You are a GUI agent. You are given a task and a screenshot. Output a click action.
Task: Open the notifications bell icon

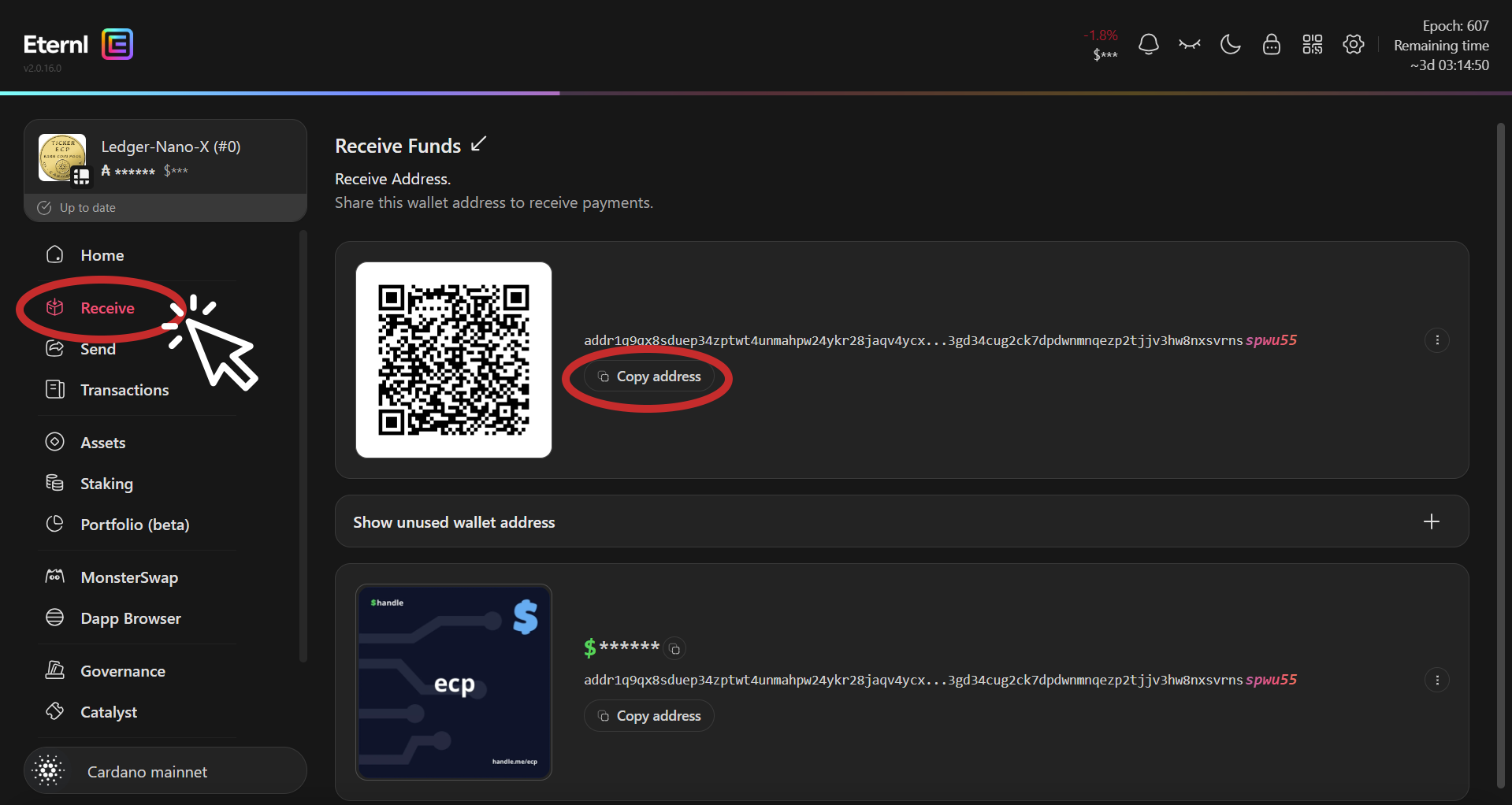(x=1148, y=45)
